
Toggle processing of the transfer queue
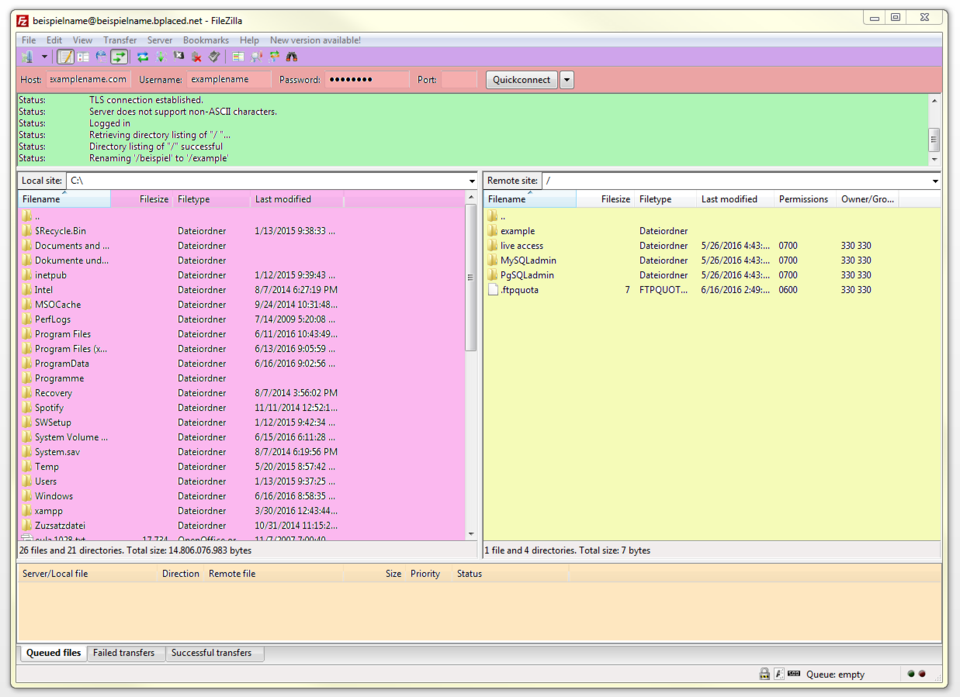161,57
